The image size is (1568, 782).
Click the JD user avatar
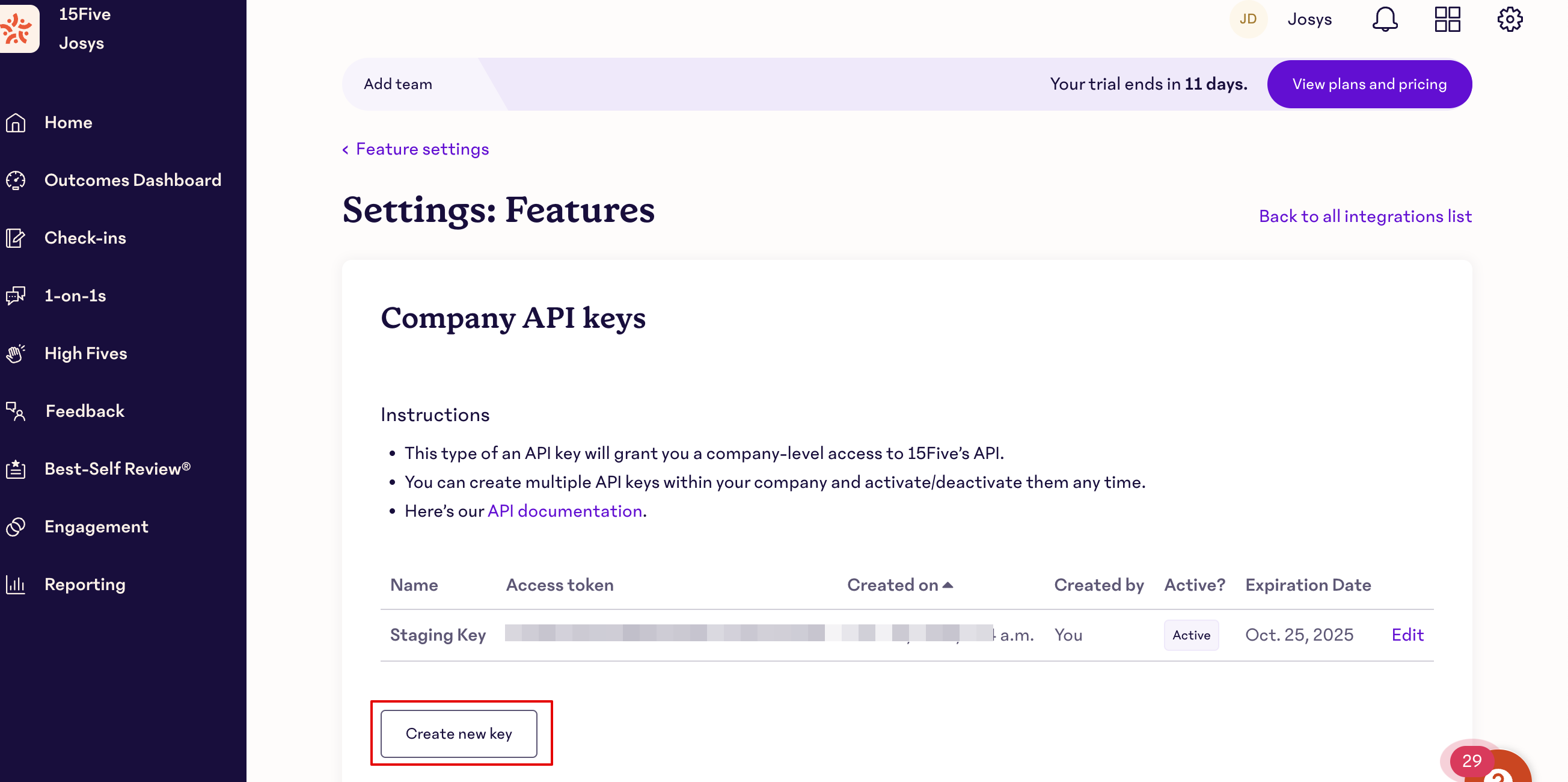(1248, 19)
